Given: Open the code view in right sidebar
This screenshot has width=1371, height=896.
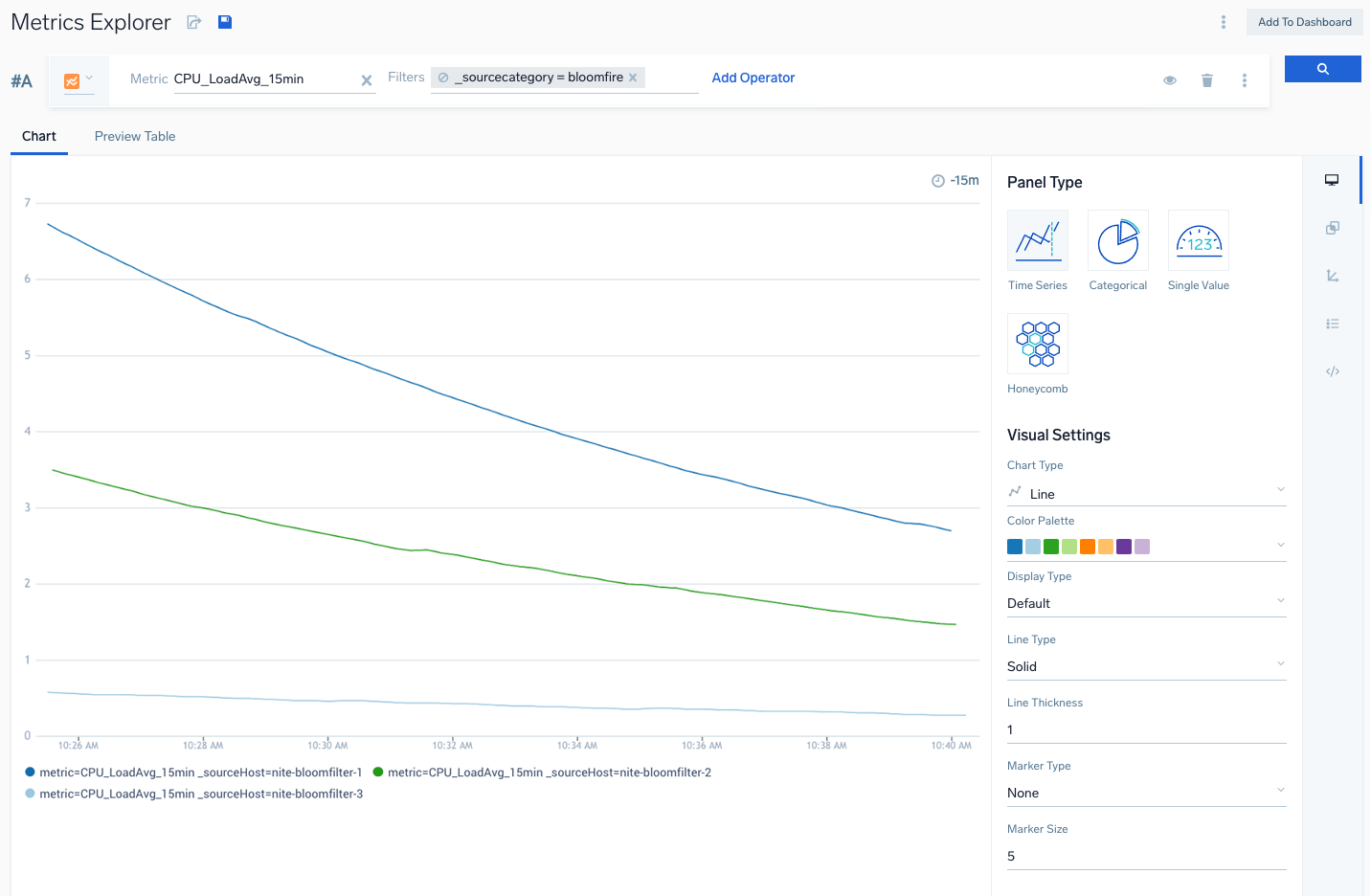Looking at the screenshot, I should (x=1332, y=371).
